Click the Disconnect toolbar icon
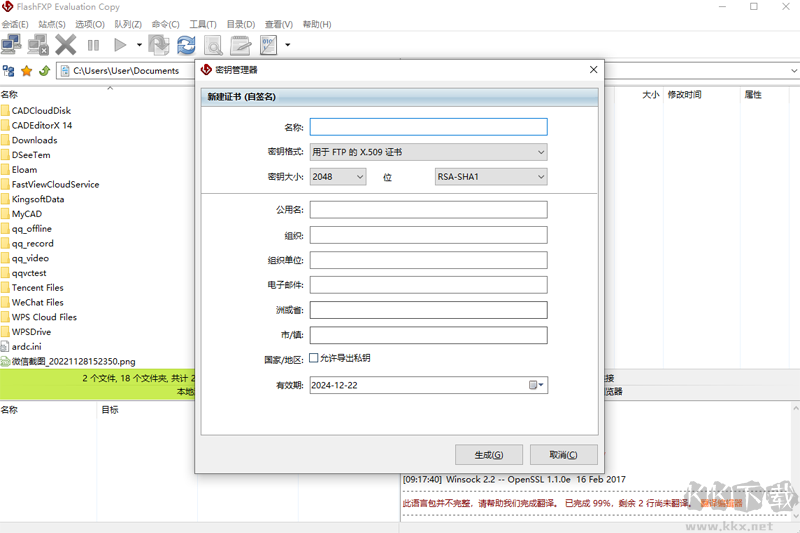800x533 pixels. 38,45
